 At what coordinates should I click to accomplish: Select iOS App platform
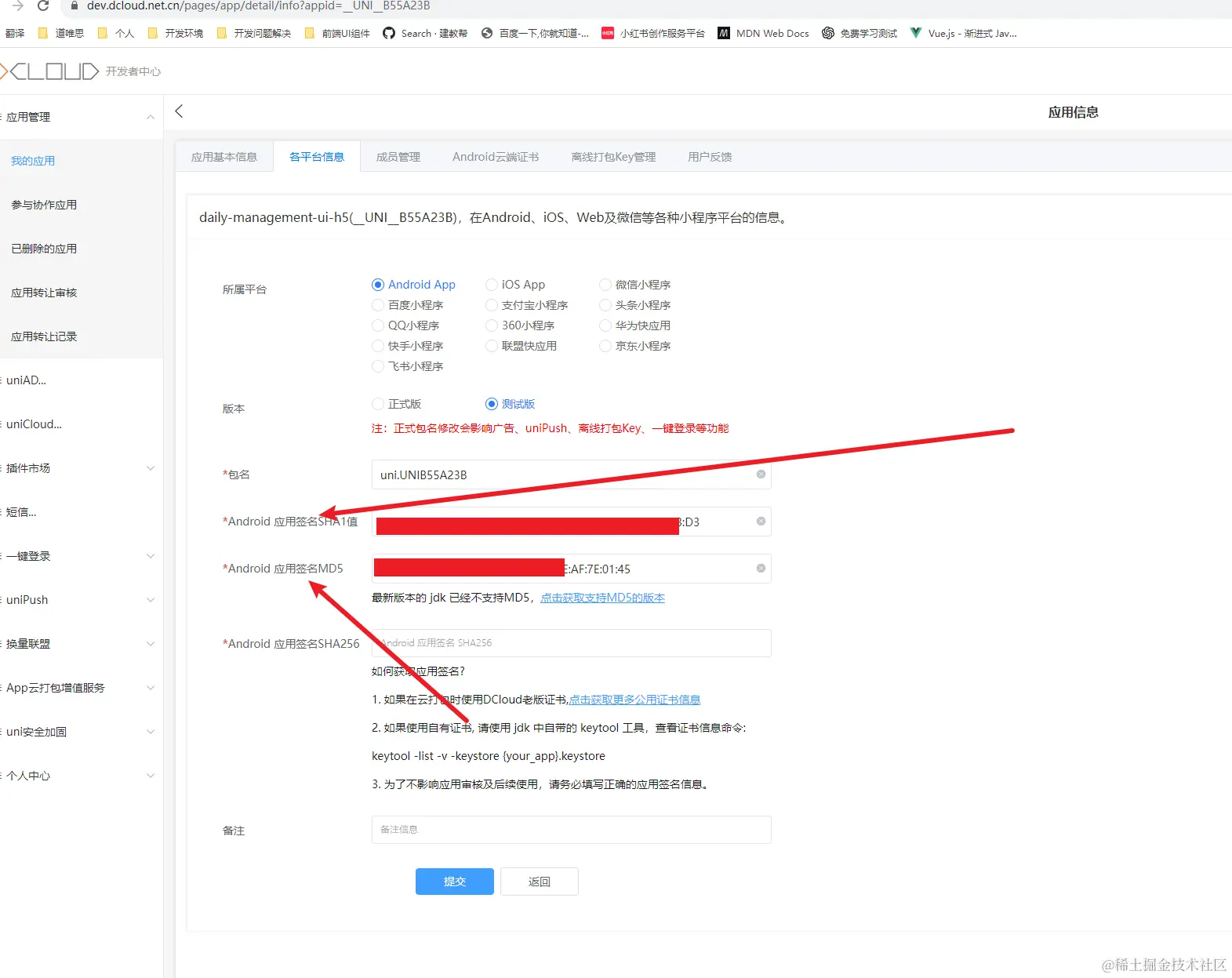(x=515, y=285)
